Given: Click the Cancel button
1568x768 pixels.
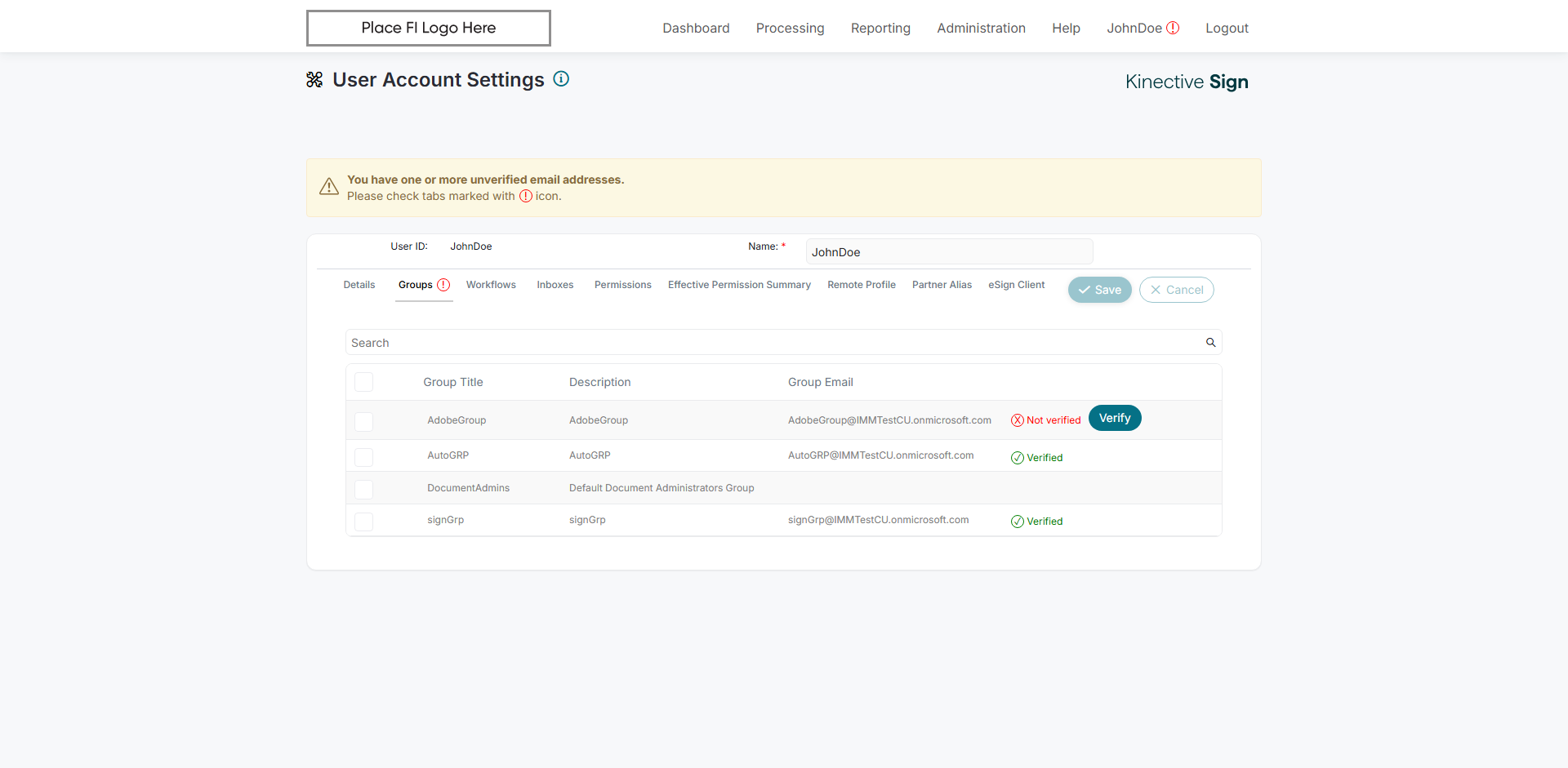Looking at the screenshot, I should (x=1176, y=290).
